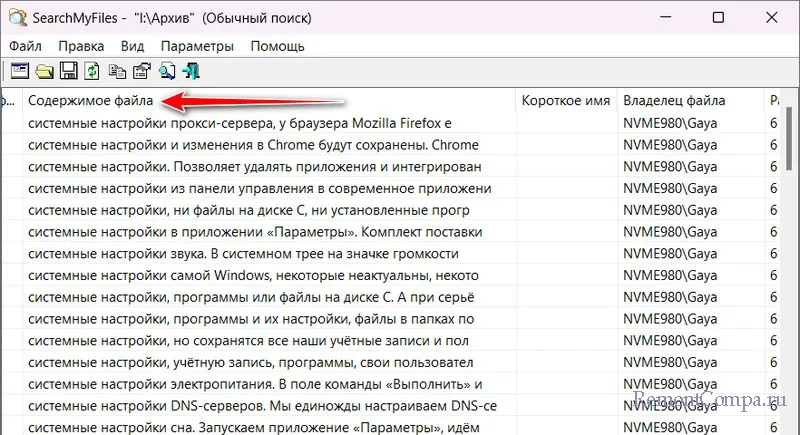Sort by Короткое имя column header
Viewport: 800px width, 435px height.
[565, 101]
